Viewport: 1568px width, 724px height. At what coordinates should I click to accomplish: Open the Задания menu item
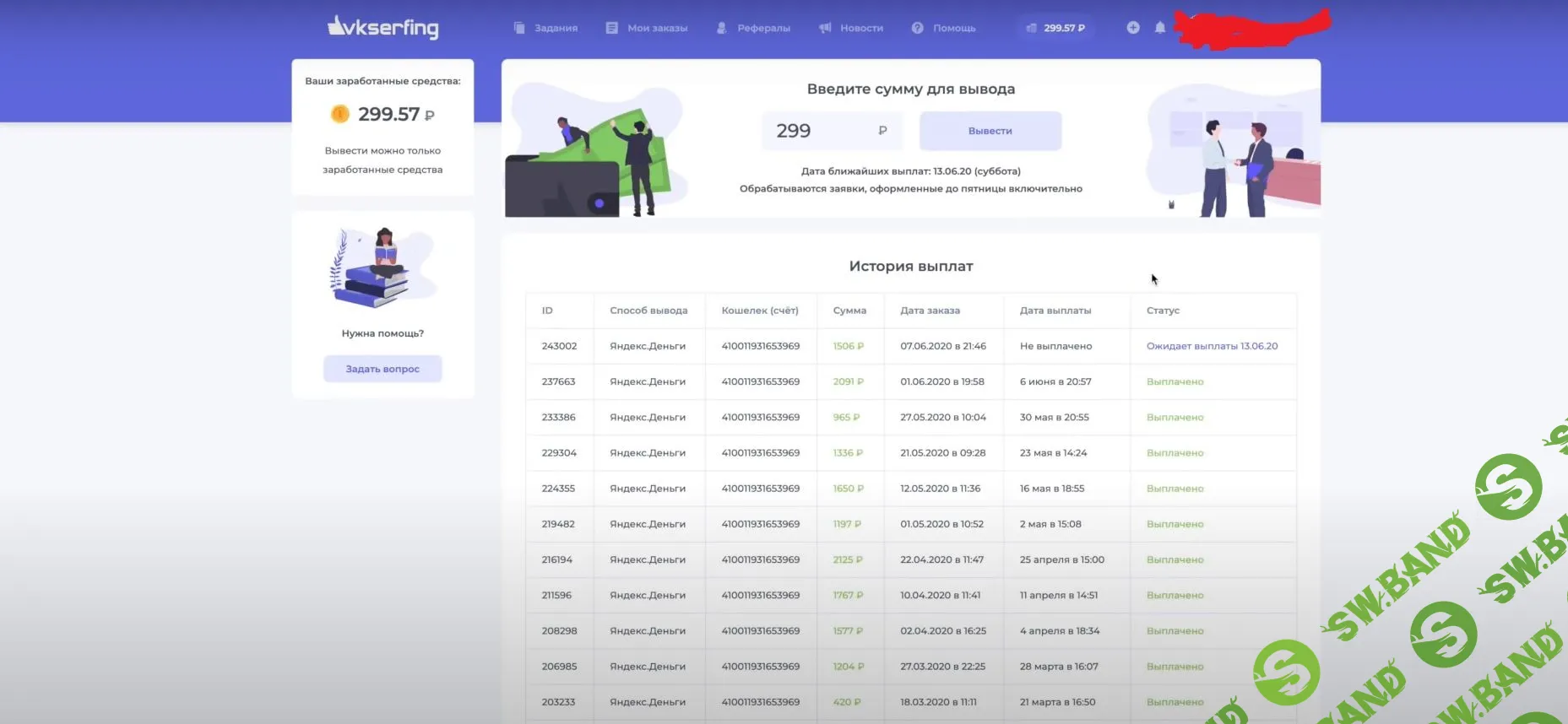click(x=545, y=28)
